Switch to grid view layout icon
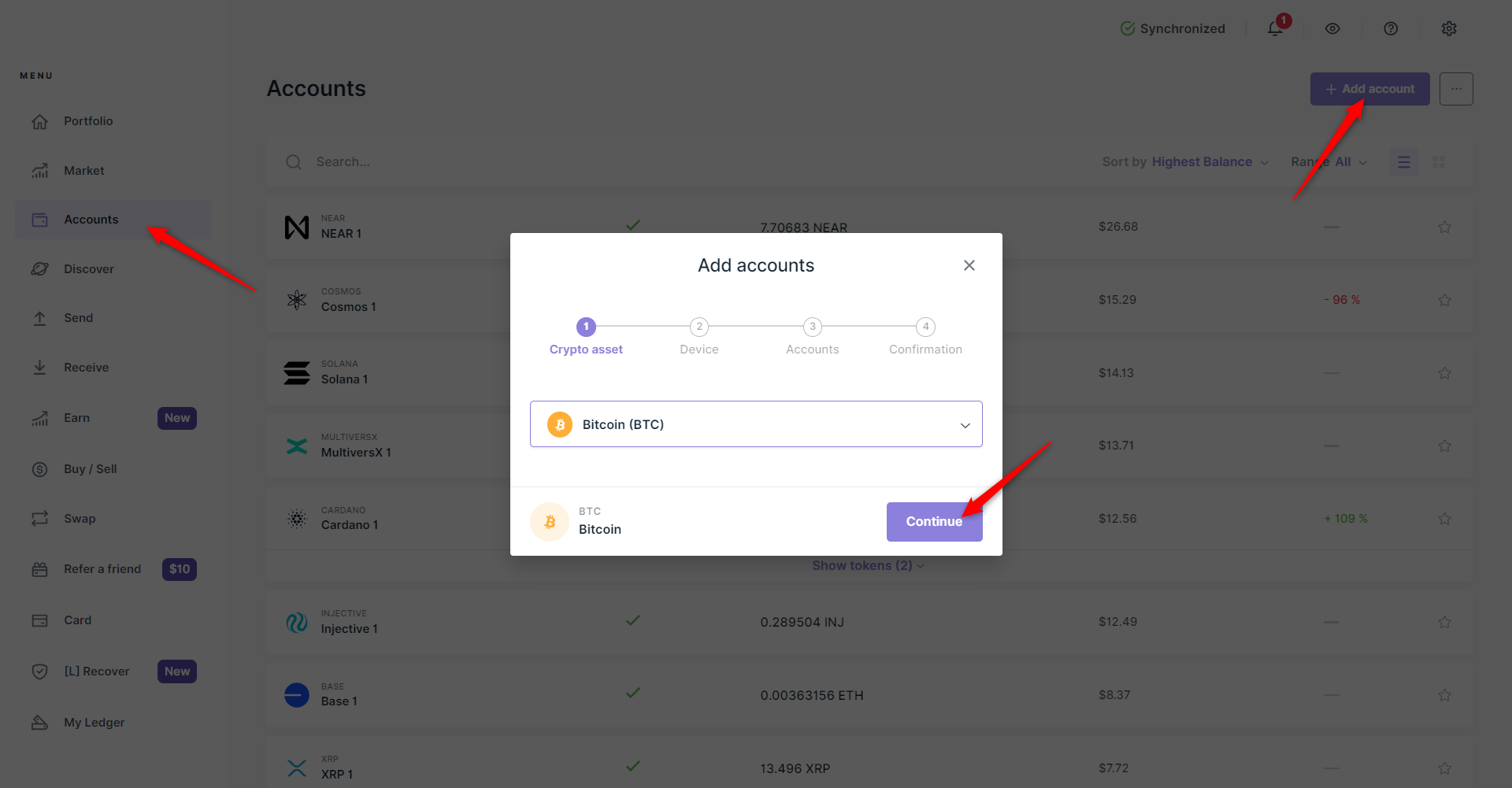The width and height of the screenshot is (1512, 788). (x=1439, y=162)
